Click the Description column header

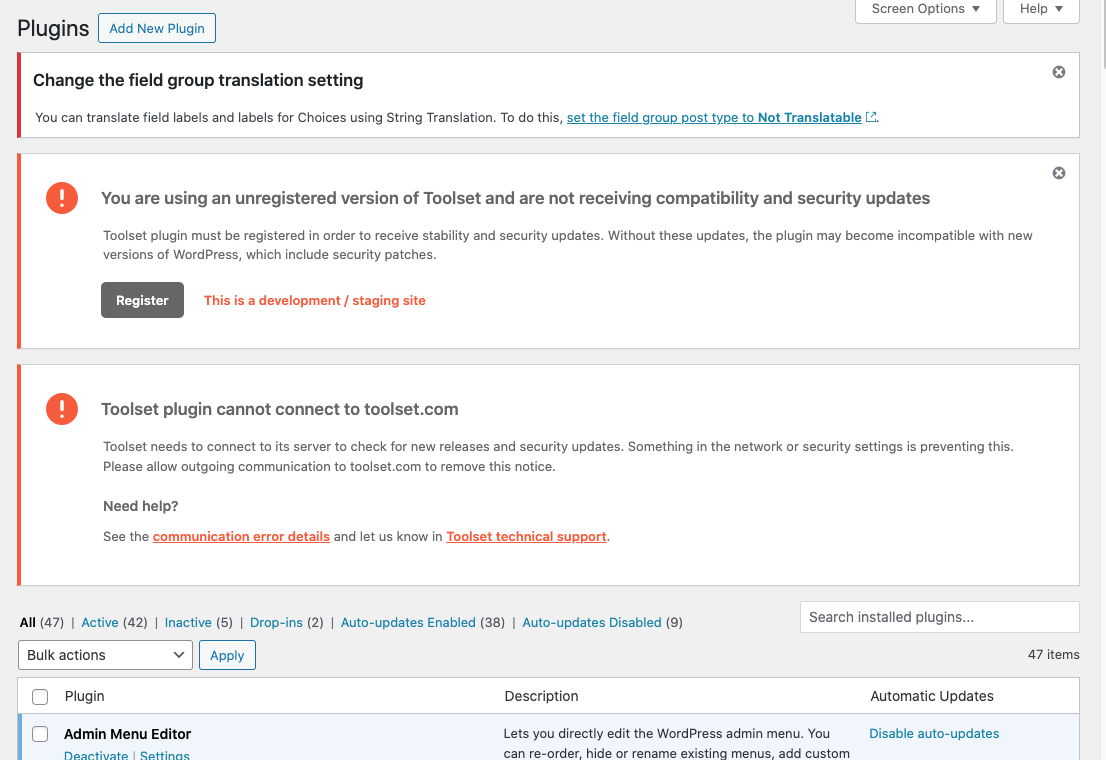coord(541,696)
